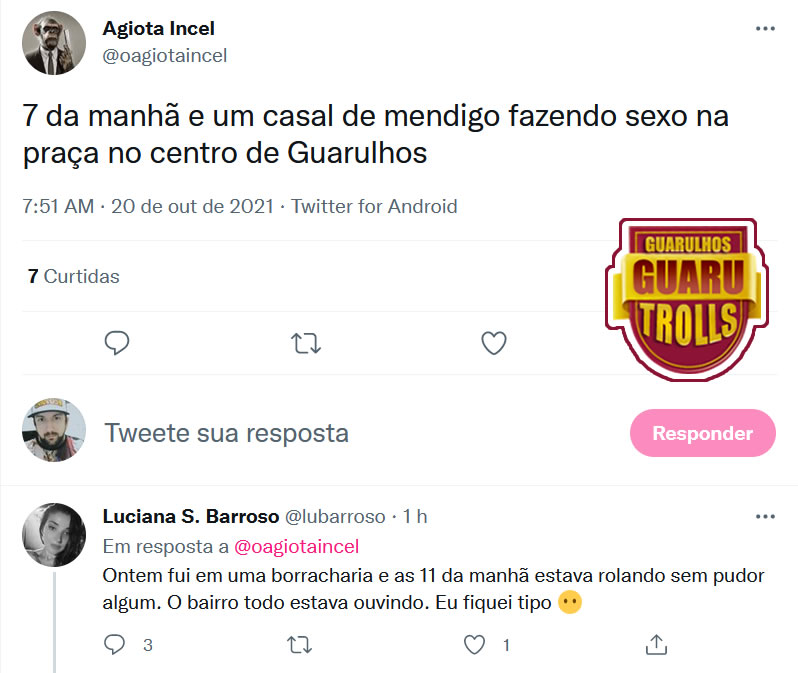Screen dimensions: 798x673
Task: Share Luciana's reply via share icon
Action: pos(656,644)
